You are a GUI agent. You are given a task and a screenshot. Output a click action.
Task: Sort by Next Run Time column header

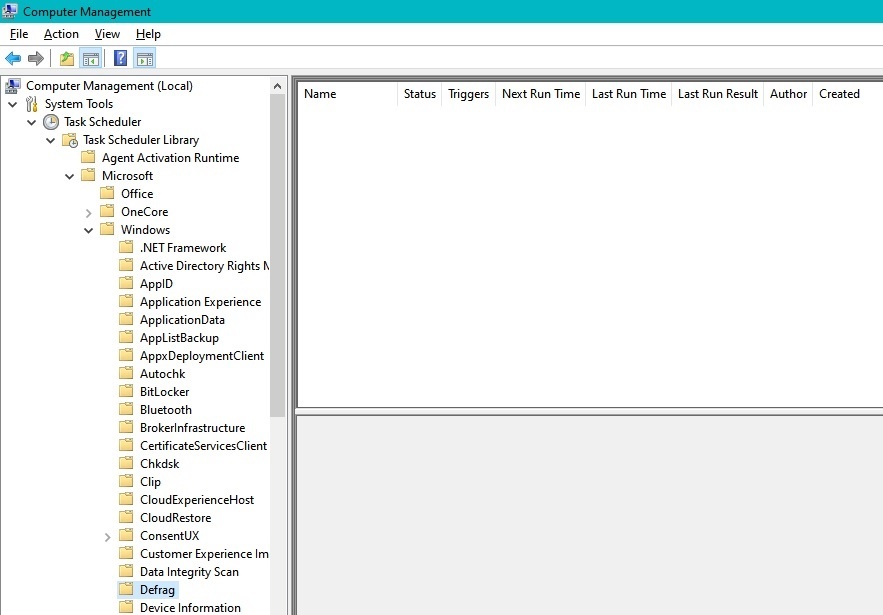(x=541, y=94)
